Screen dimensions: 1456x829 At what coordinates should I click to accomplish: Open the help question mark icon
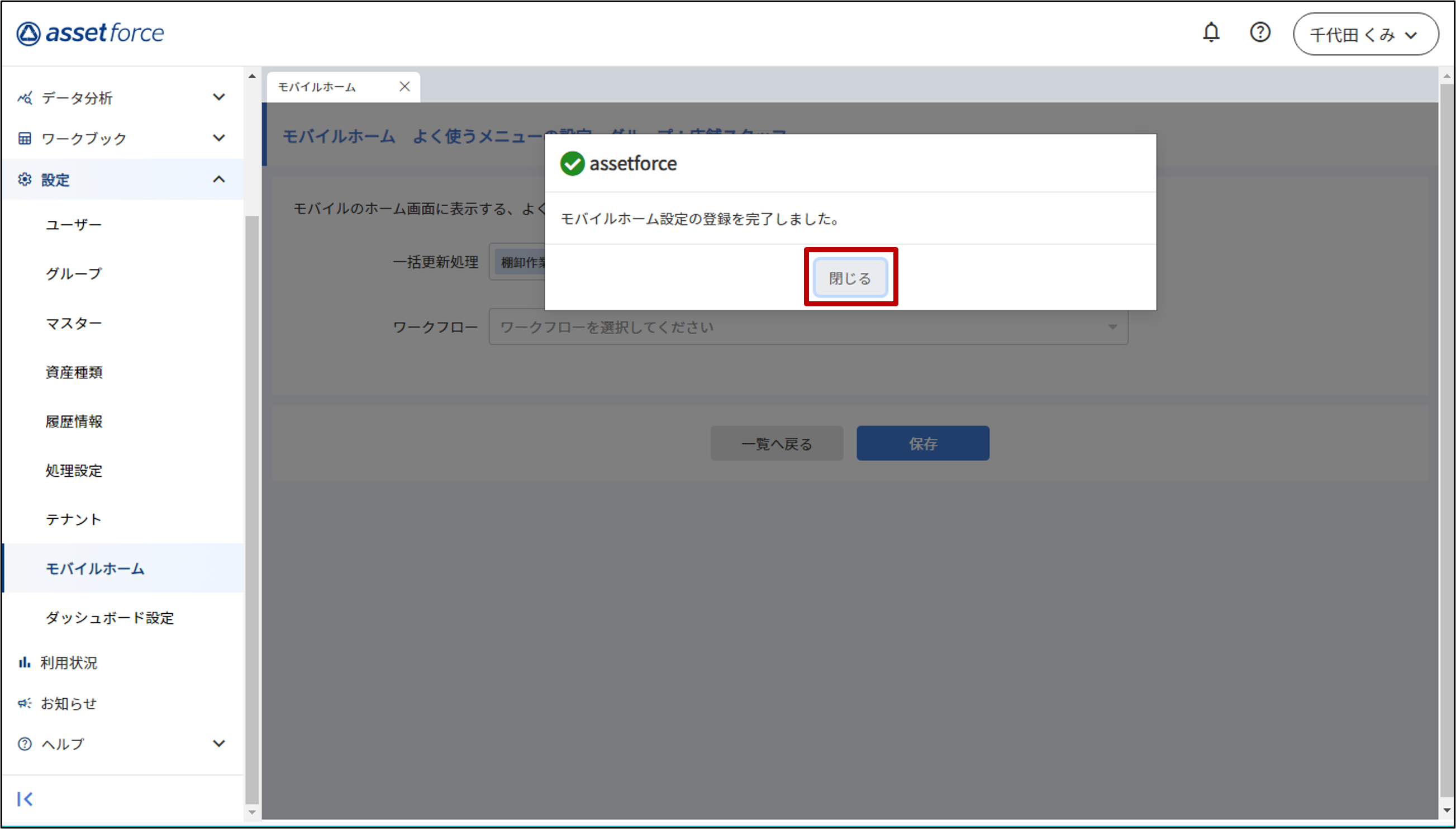coord(1260,32)
